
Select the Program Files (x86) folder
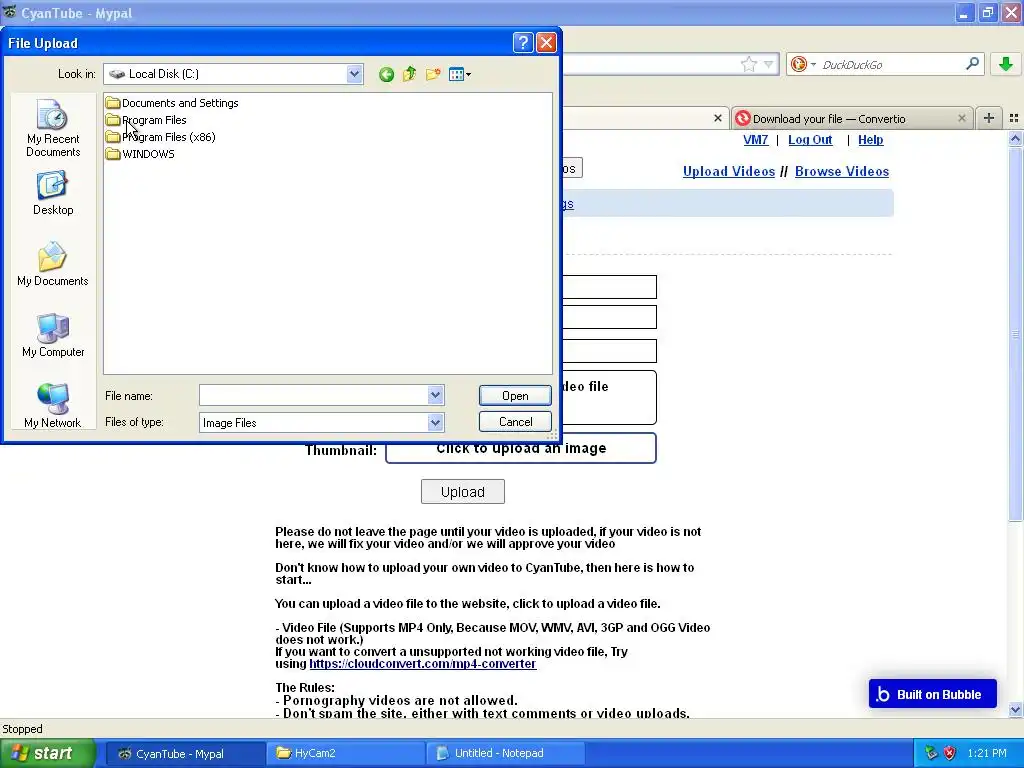tap(161, 136)
